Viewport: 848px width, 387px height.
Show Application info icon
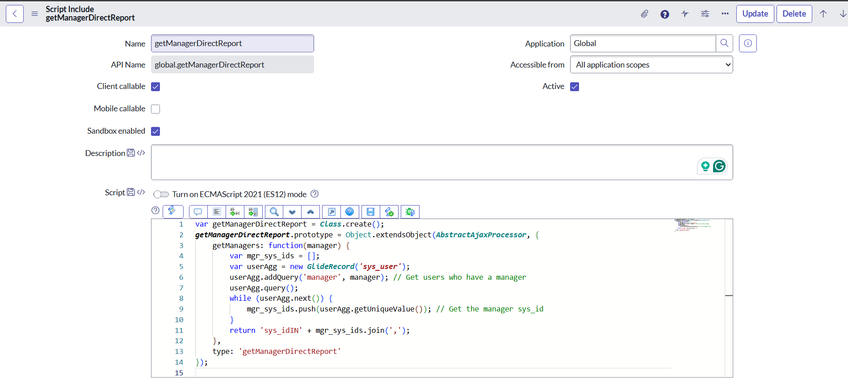pyautogui.click(x=747, y=43)
